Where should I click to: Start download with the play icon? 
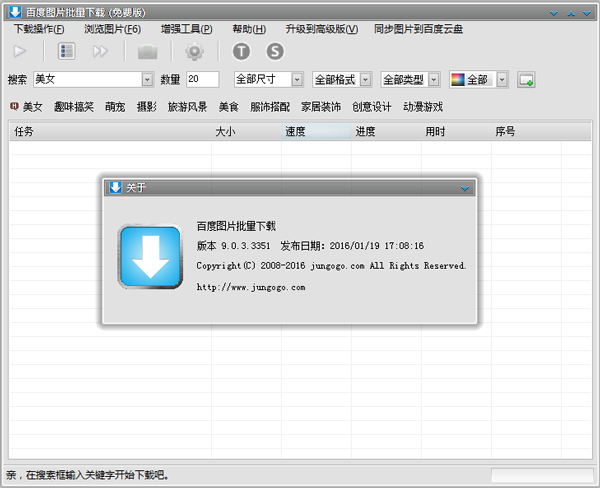pos(20,51)
